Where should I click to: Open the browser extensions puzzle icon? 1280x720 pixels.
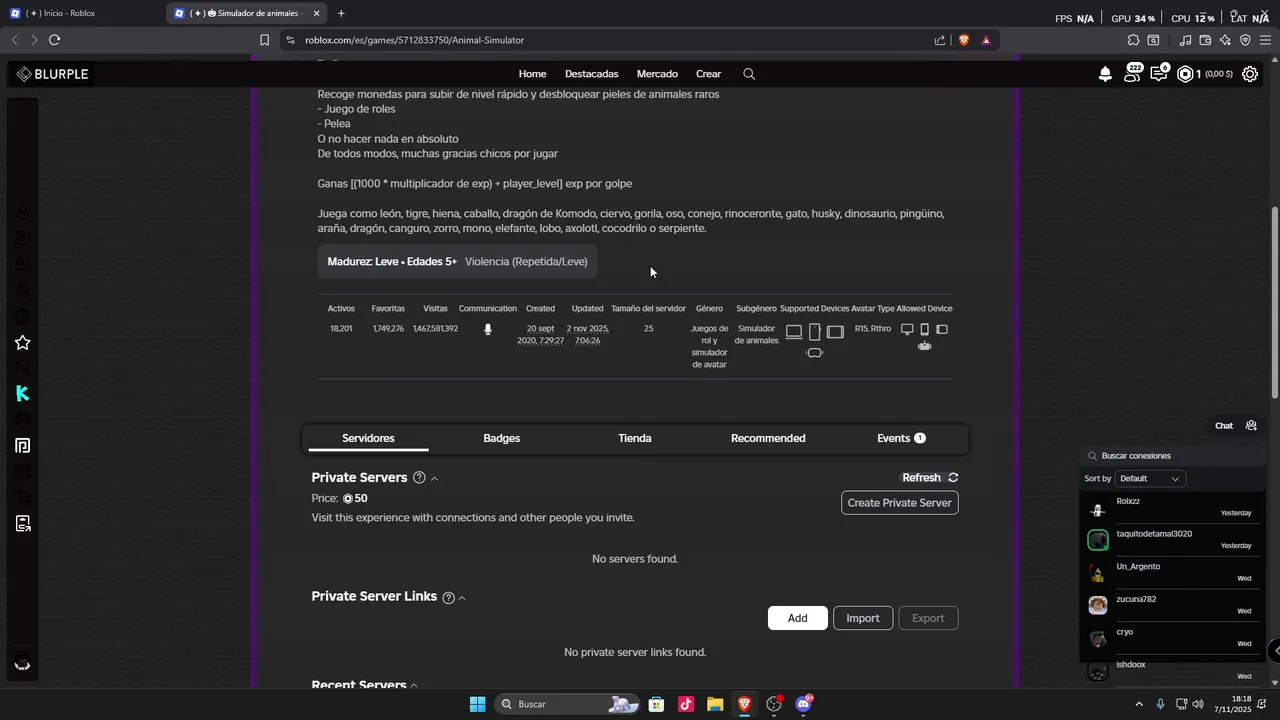pos(1133,40)
